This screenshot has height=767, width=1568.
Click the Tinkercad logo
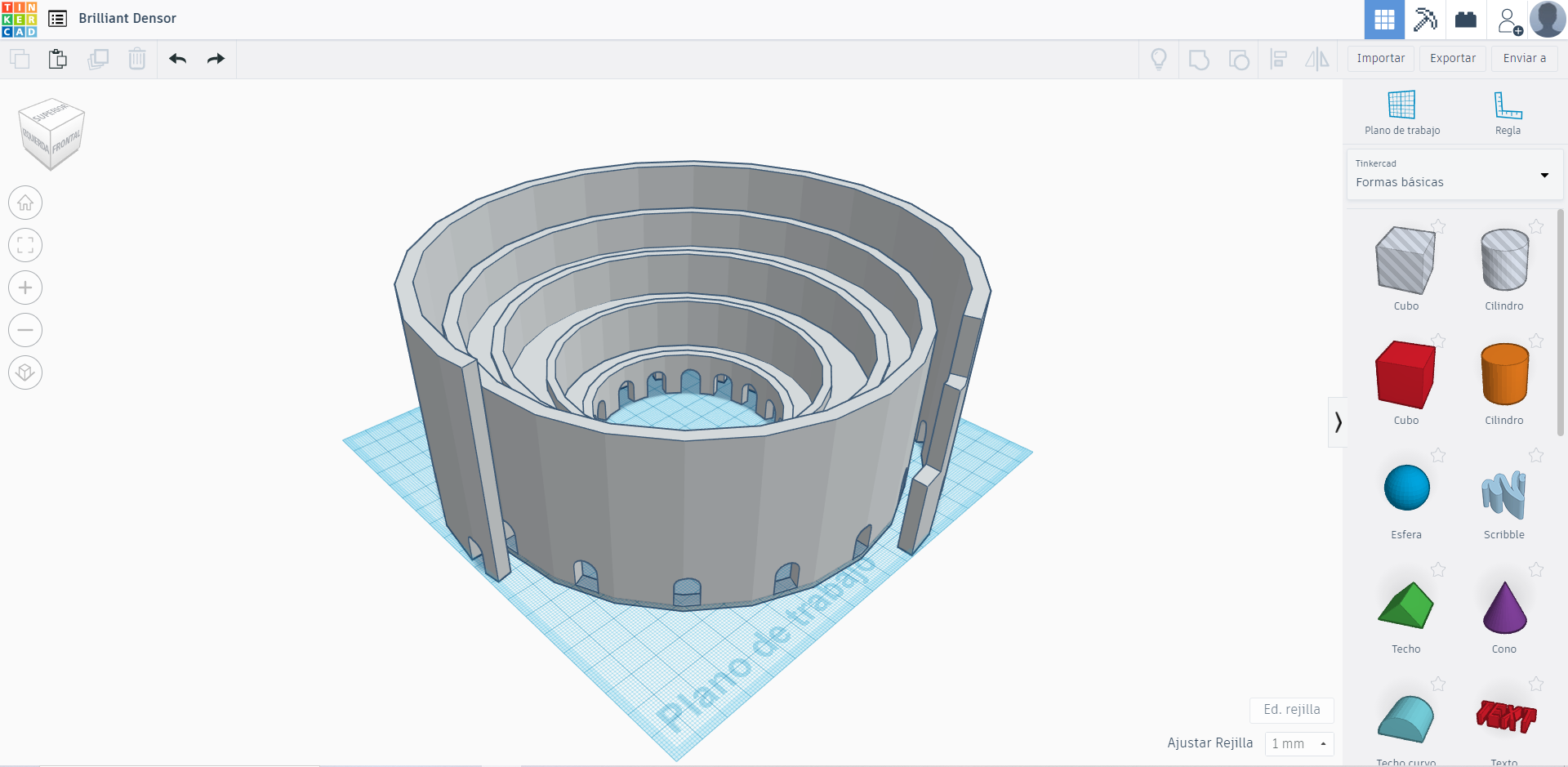20,20
